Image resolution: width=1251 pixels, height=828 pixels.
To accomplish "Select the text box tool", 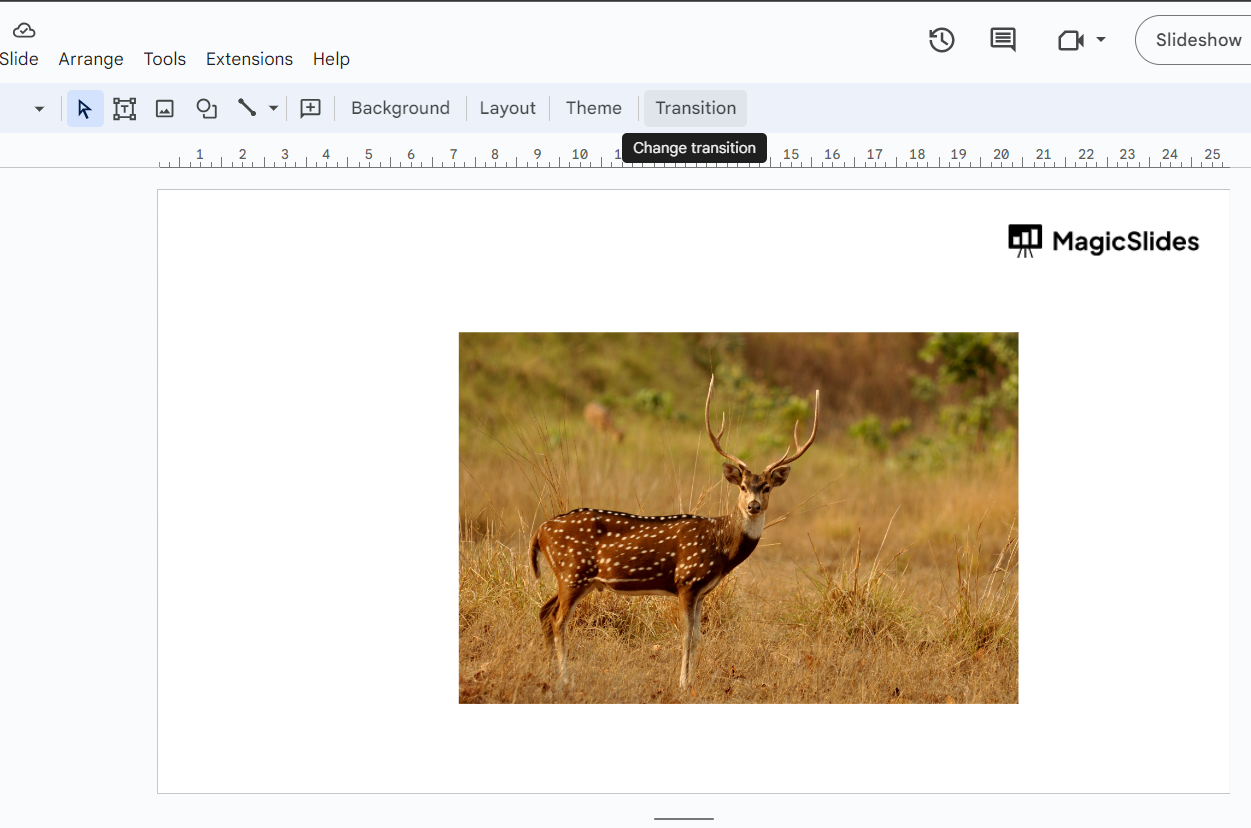I will 124,108.
